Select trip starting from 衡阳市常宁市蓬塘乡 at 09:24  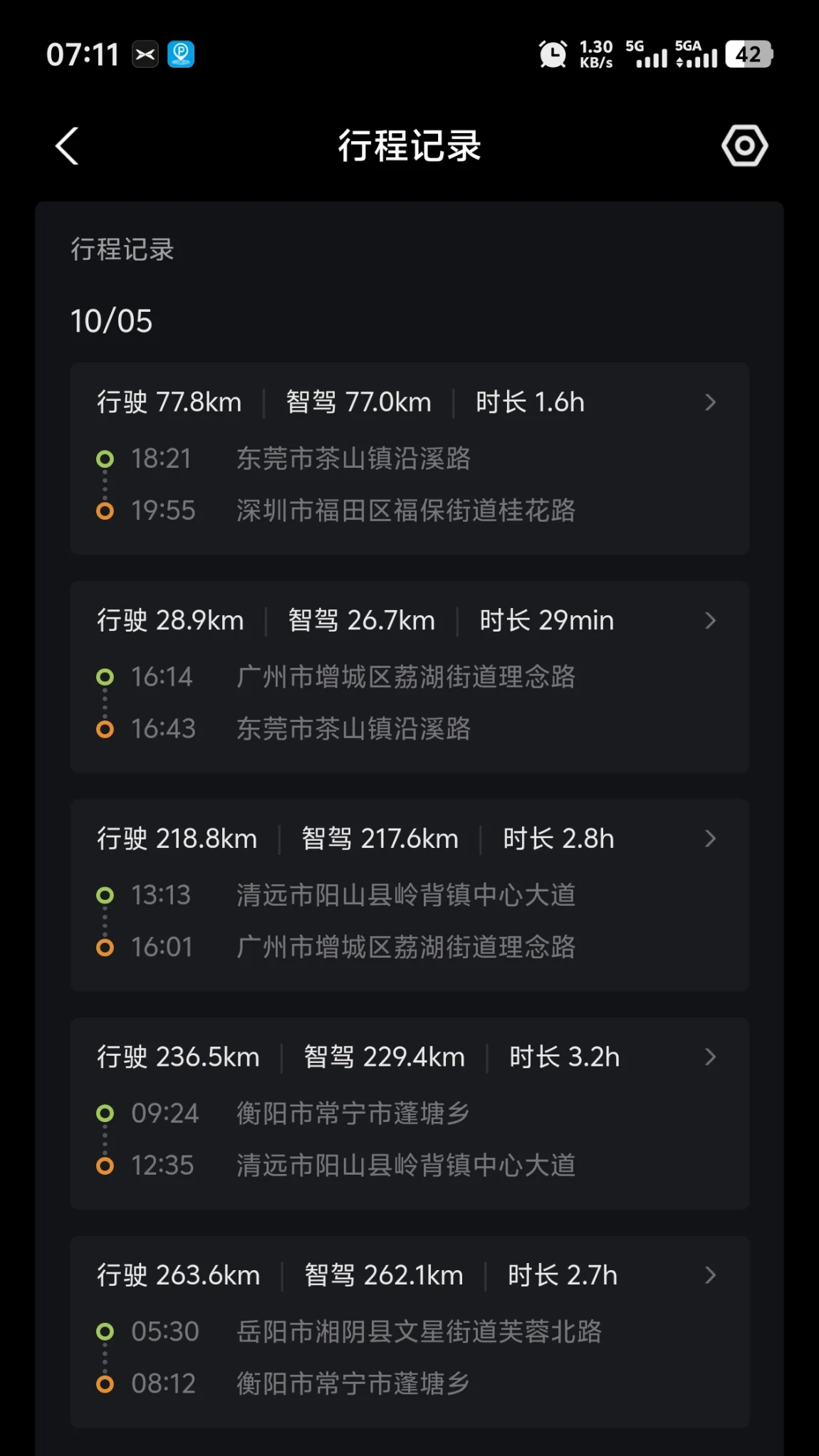click(x=353, y=1114)
